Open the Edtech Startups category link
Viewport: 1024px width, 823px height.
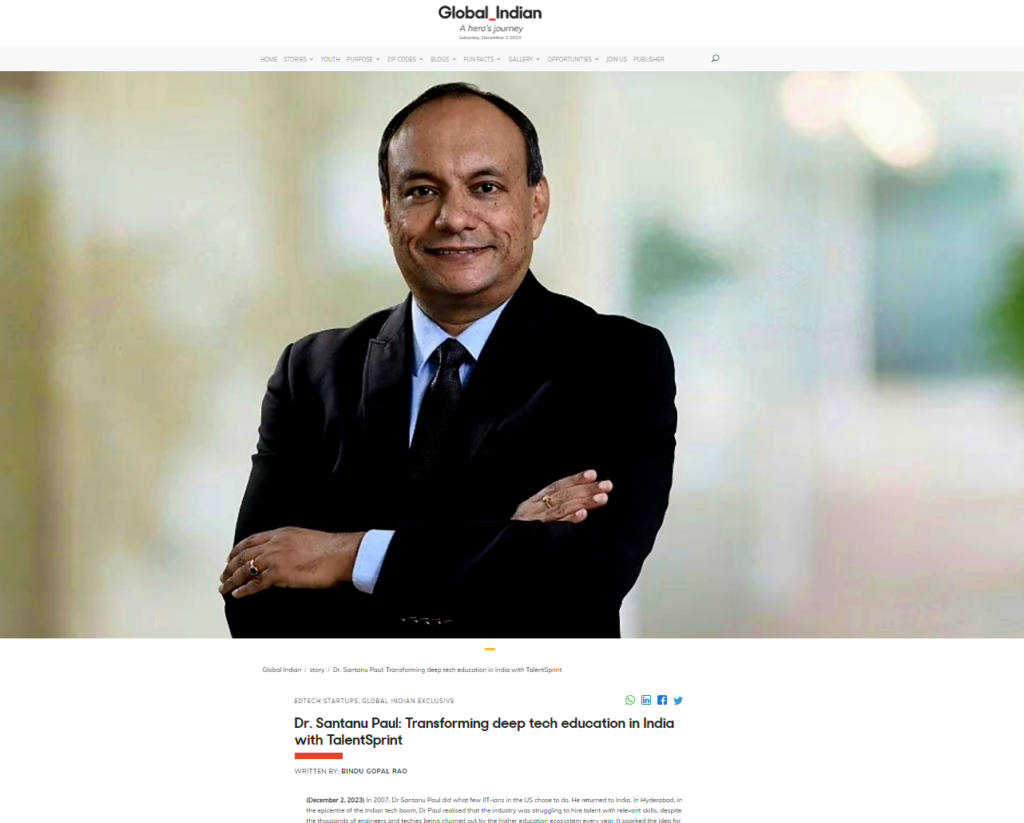(326, 701)
